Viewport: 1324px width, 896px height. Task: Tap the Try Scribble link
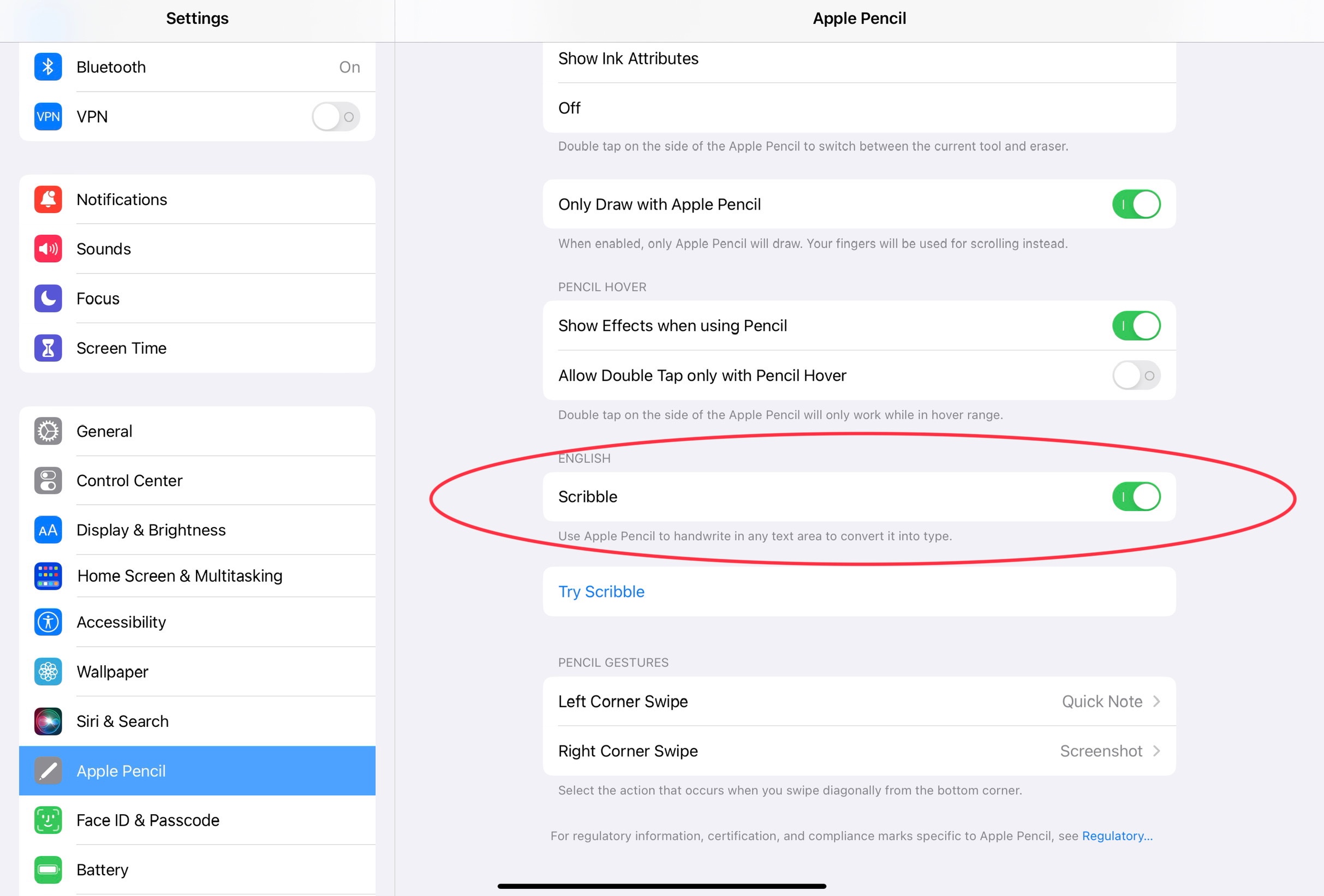click(601, 592)
